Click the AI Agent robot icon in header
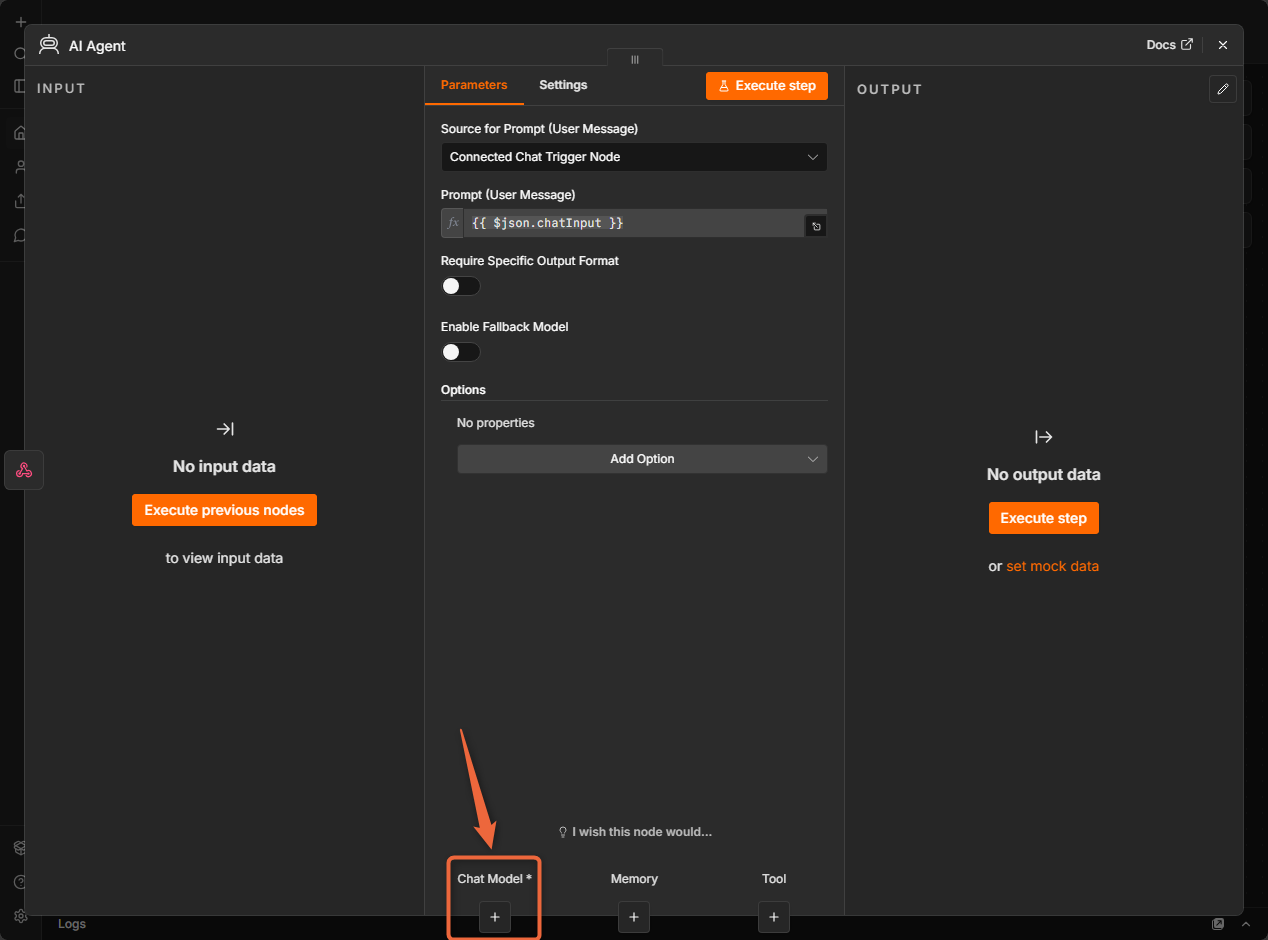Screen dimensions: 1268x940 click(x=48, y=45)
